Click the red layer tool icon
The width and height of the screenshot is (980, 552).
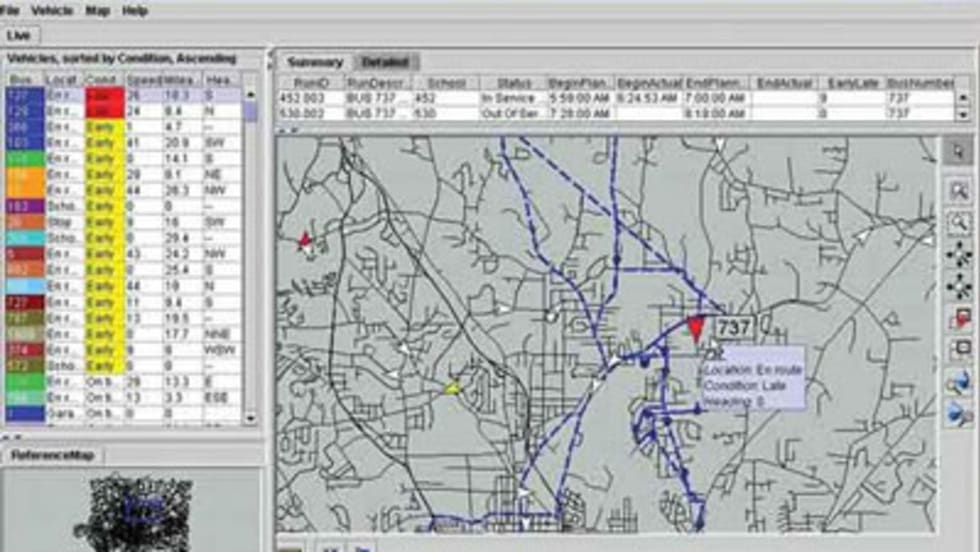(958, 319)
